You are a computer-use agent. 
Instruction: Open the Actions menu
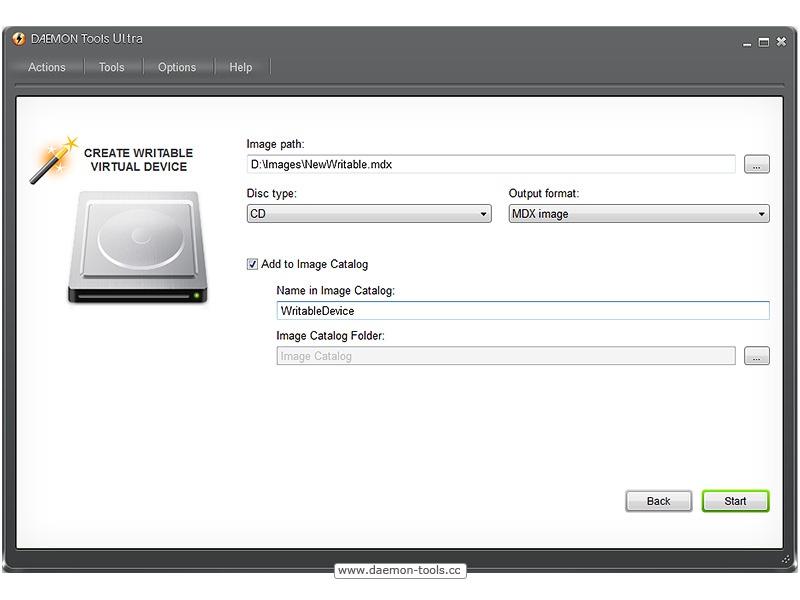pyautogui.click(x=47, y=67)
